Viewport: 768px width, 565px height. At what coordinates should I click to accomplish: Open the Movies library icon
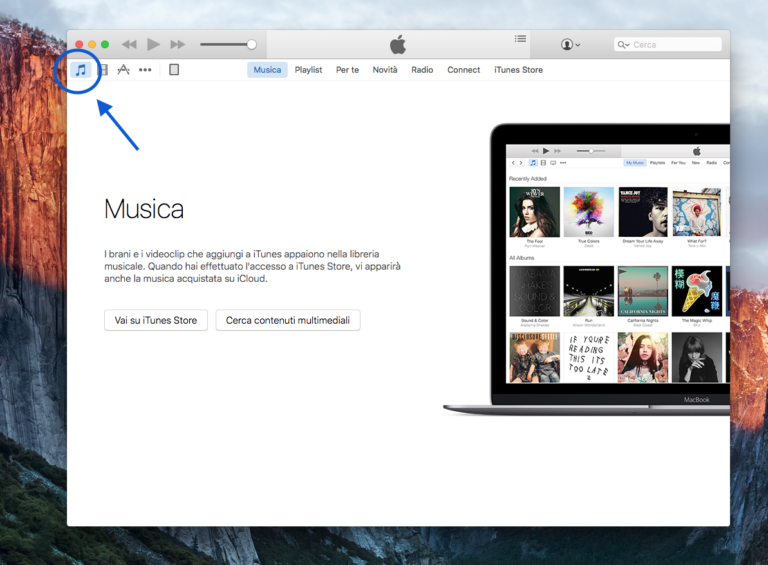coord(103,70)
